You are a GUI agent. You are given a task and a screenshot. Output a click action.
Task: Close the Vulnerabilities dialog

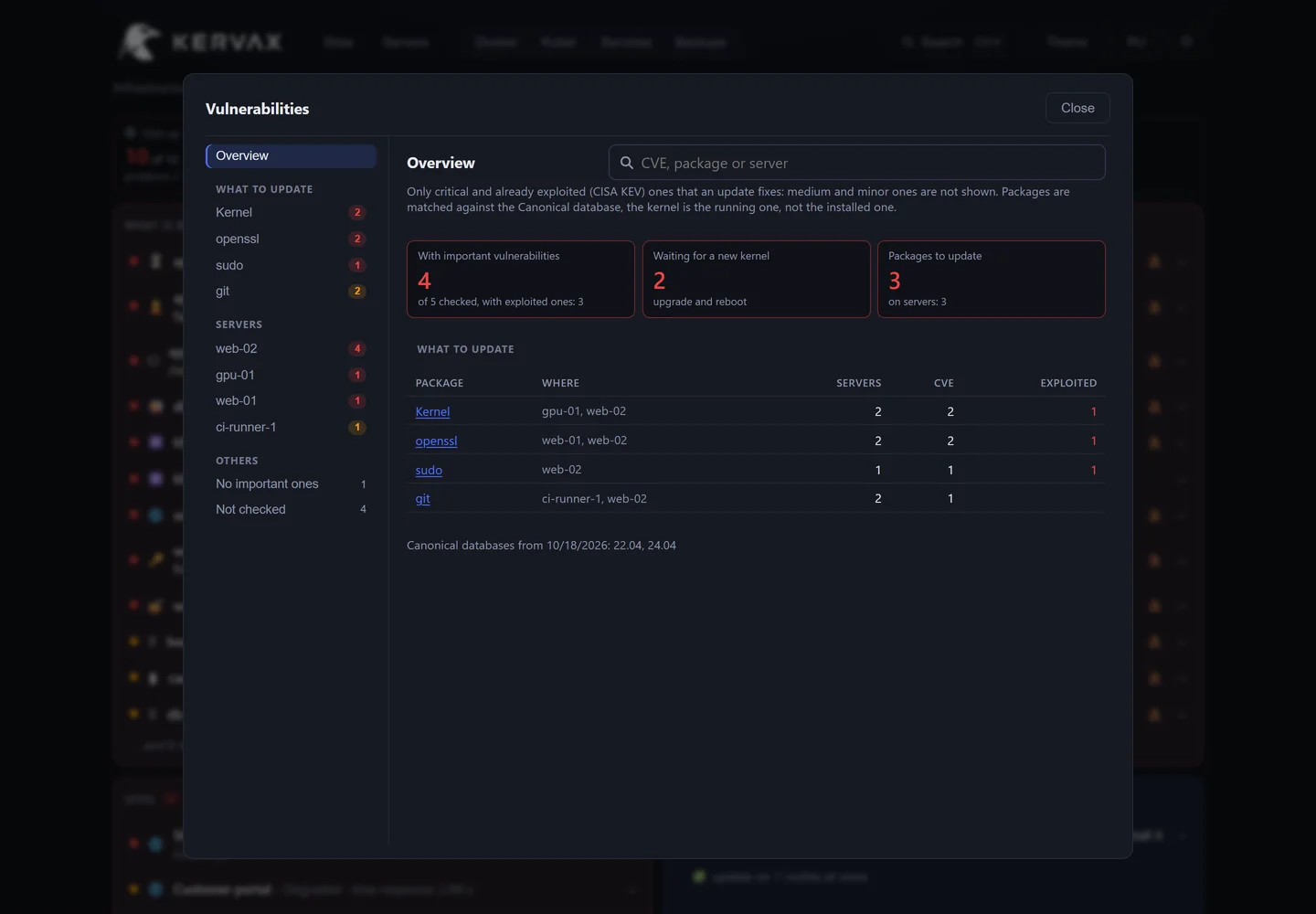[1077, 108]
